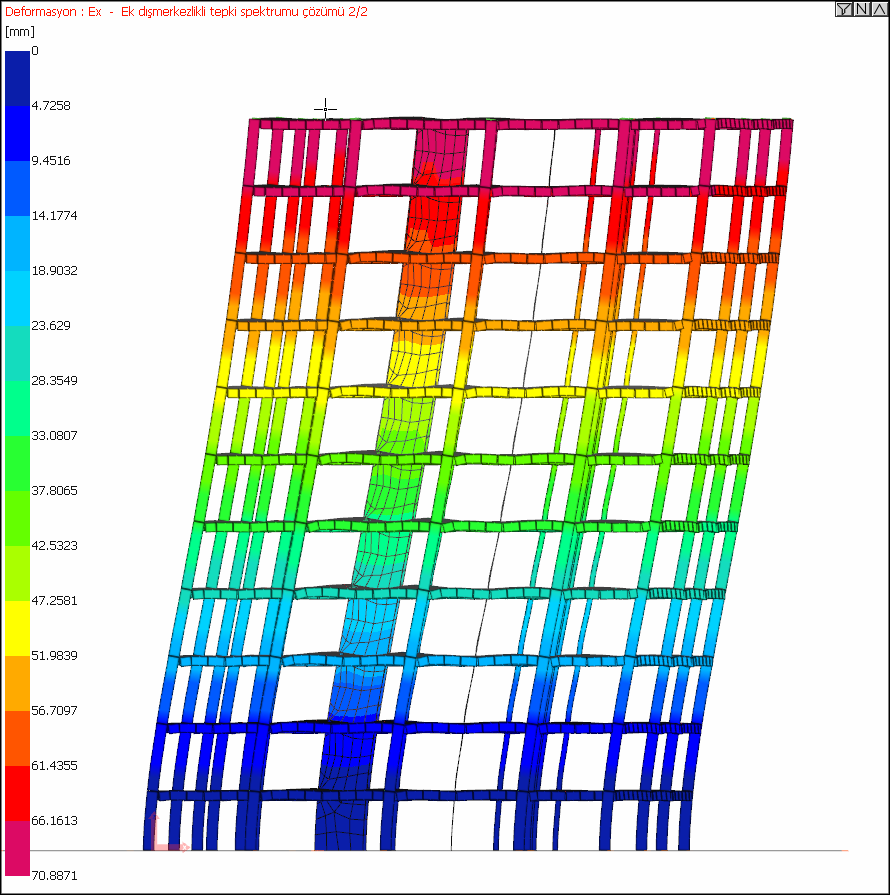Click the 37.8065 legend value label
This screenshot has height=895, width=890.
[x=54, y=490]
